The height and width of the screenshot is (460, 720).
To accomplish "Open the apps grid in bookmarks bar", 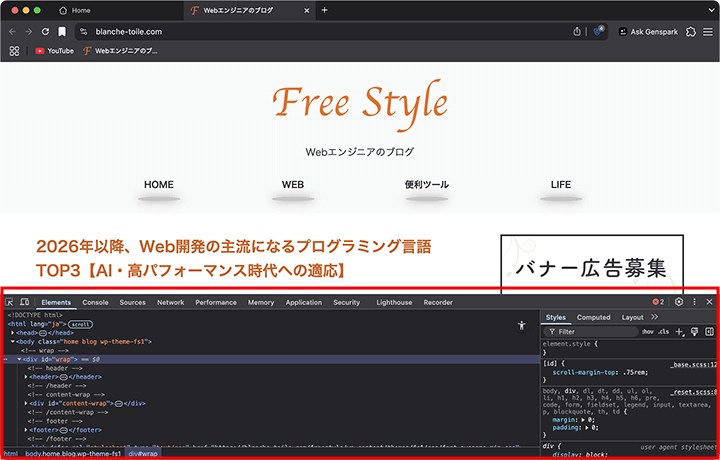I will tap(14, 51).
